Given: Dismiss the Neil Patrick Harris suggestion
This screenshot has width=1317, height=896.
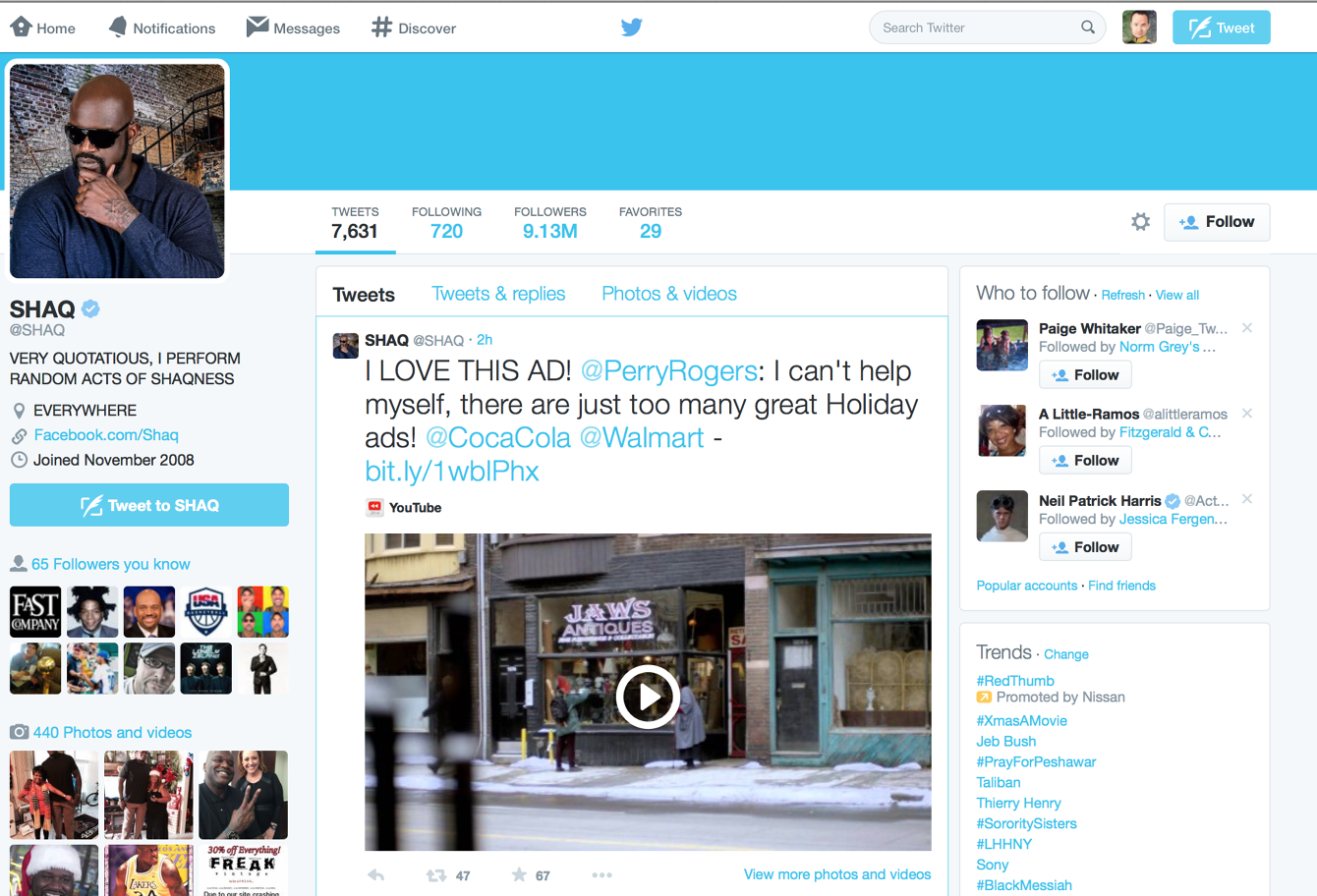Looking at the screenshot, I should (1247, 499).
